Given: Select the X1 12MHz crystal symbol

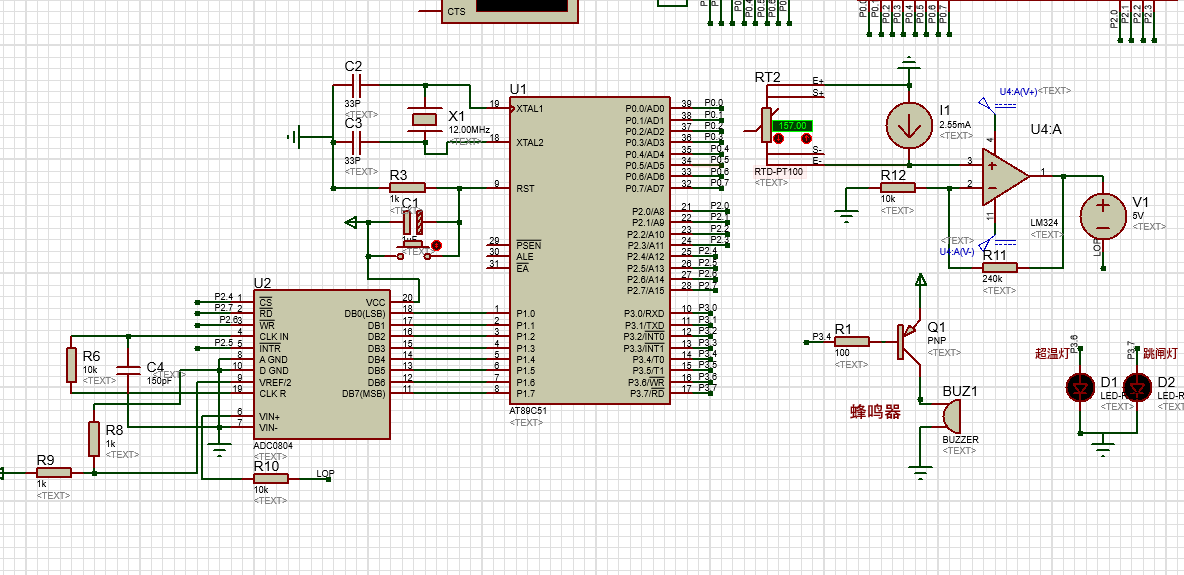Looking at the screenshot, I should click(x=424, y=120).
